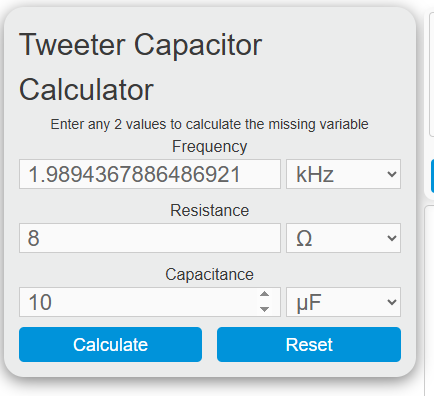The image size is (434, 396).
Task: Open the kHz frequency unit dropdown
Action: [x=343, y=174]
